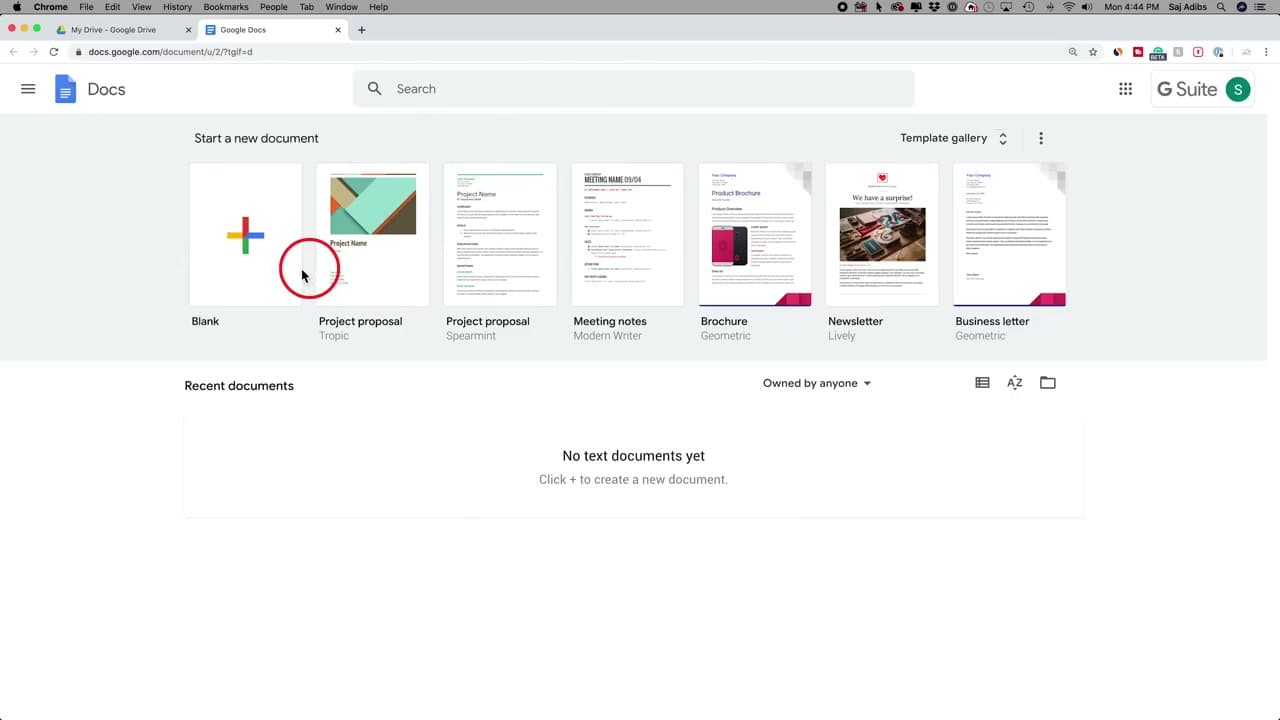Image resolution: width=1280 pixels, height=720 pixels.
Task: Select the Google Docs browser tab
Action: (272, 30)
